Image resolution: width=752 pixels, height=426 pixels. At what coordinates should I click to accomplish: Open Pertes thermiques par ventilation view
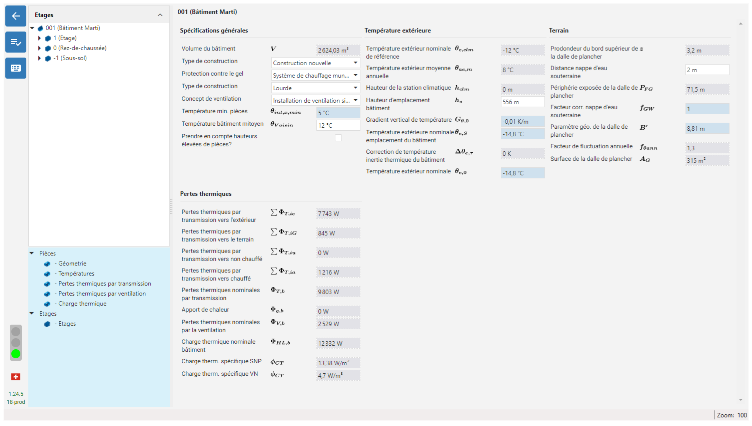click(x=100, y=294)
